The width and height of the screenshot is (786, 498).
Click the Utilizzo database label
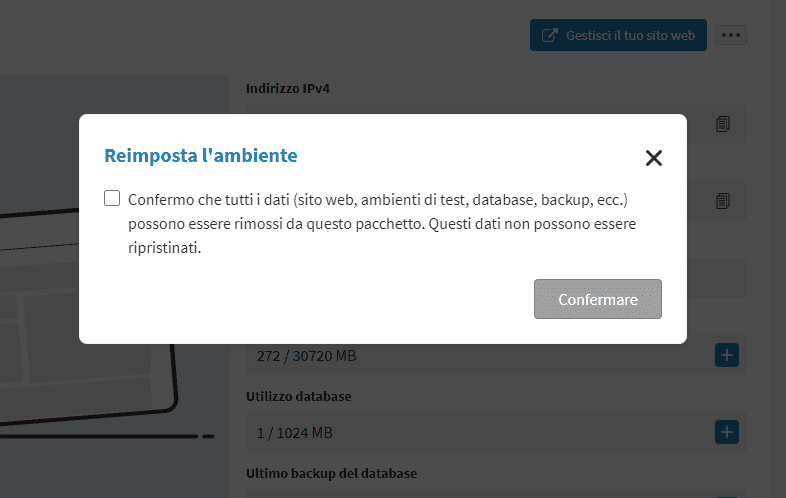[298, 396]
